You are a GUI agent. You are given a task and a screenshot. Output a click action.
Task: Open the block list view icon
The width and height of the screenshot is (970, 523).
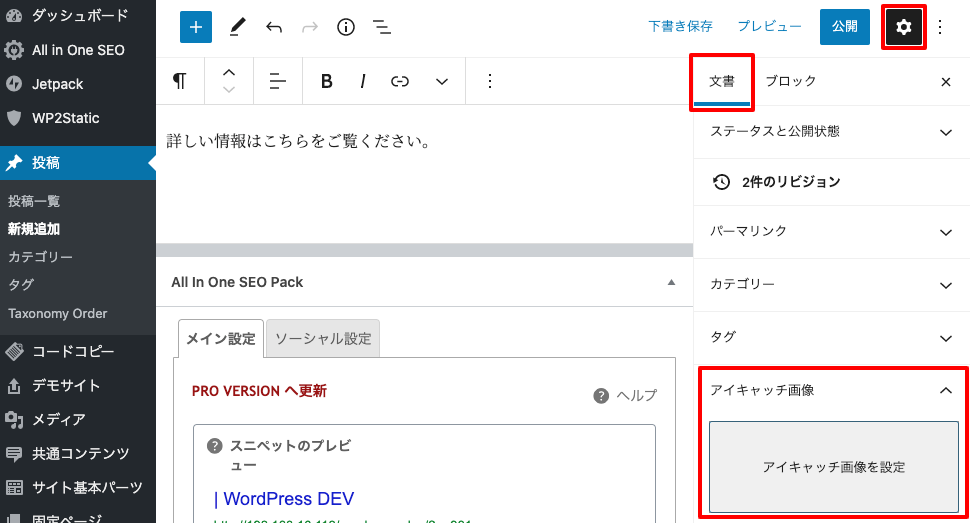point(381,27)
